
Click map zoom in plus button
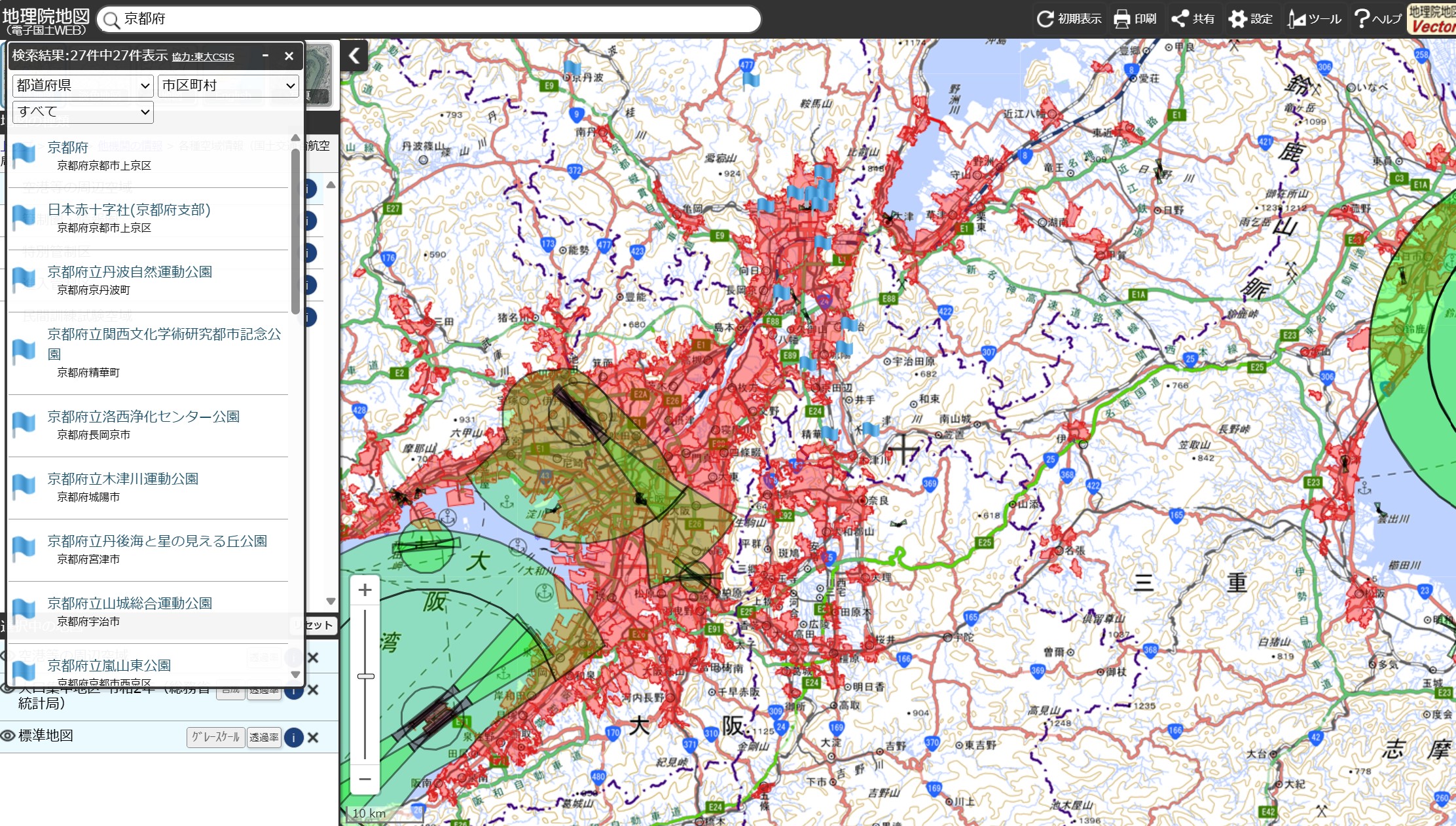[x=365, y=590]
